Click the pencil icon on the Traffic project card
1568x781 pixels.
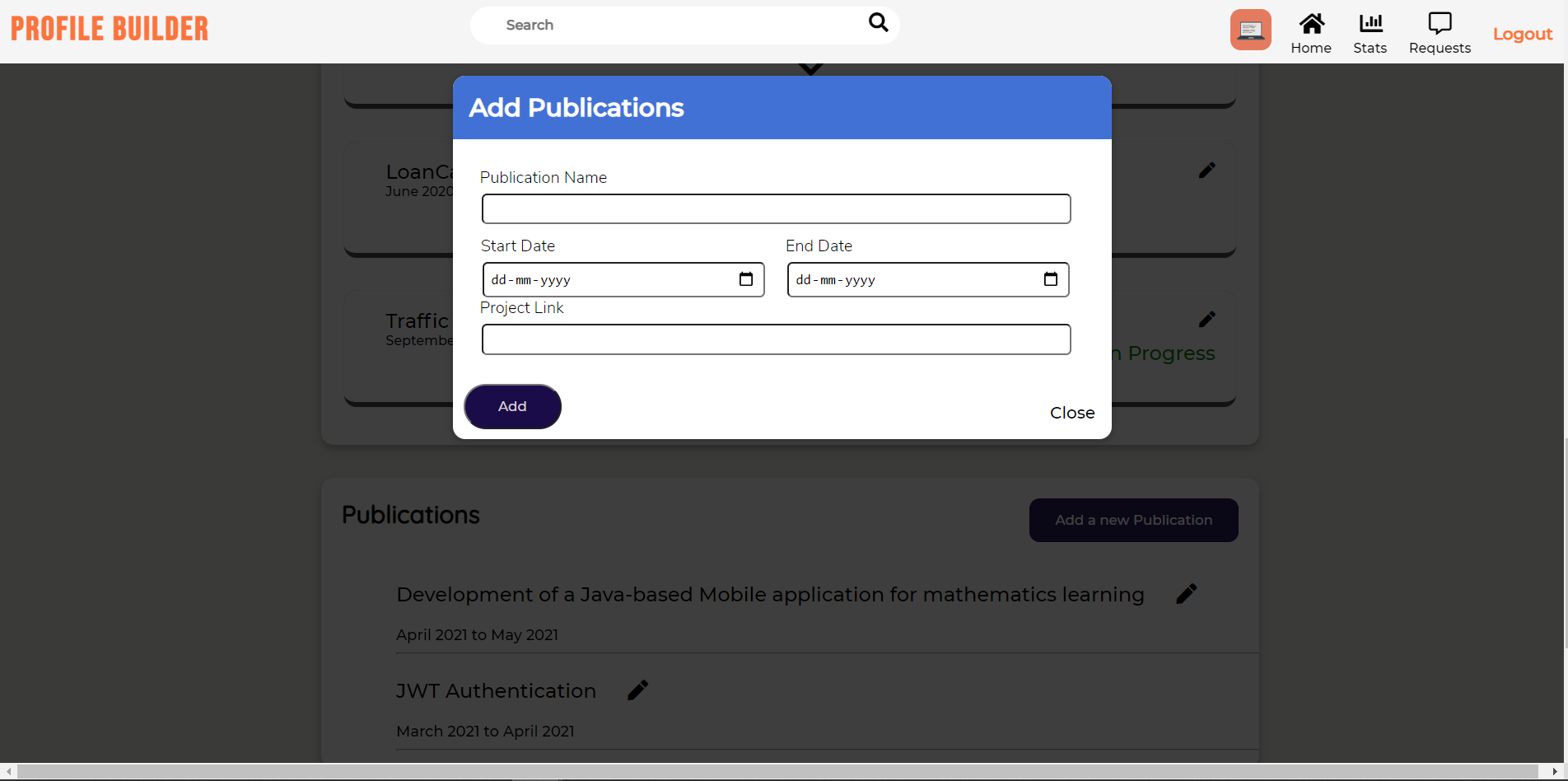[1207, 319]
